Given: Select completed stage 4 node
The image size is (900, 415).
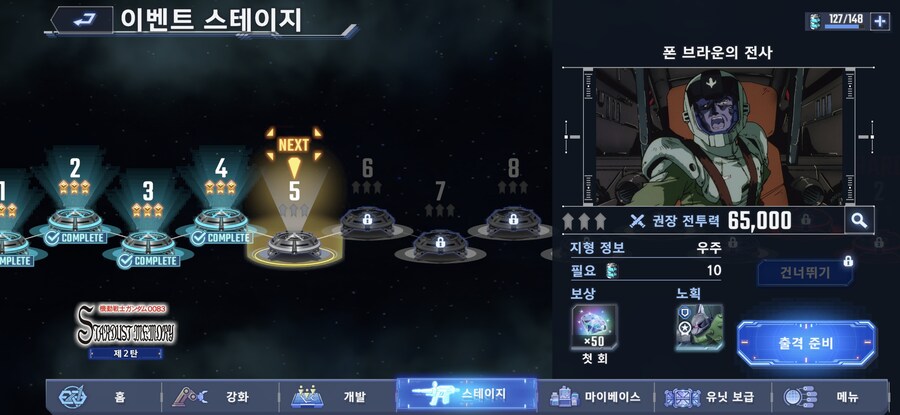Looking at the screenshot, I should tap(222, 220).
